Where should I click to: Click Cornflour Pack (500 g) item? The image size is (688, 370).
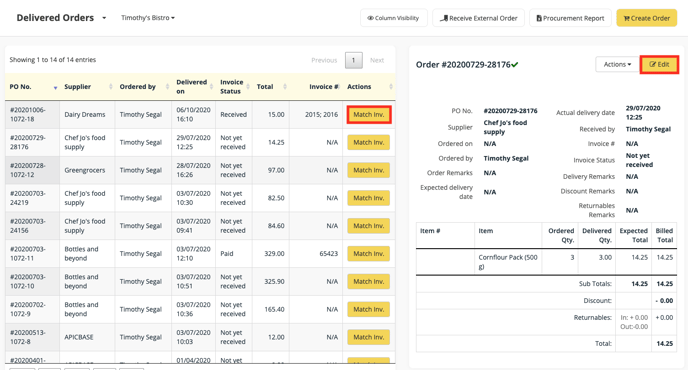point(508,262)
